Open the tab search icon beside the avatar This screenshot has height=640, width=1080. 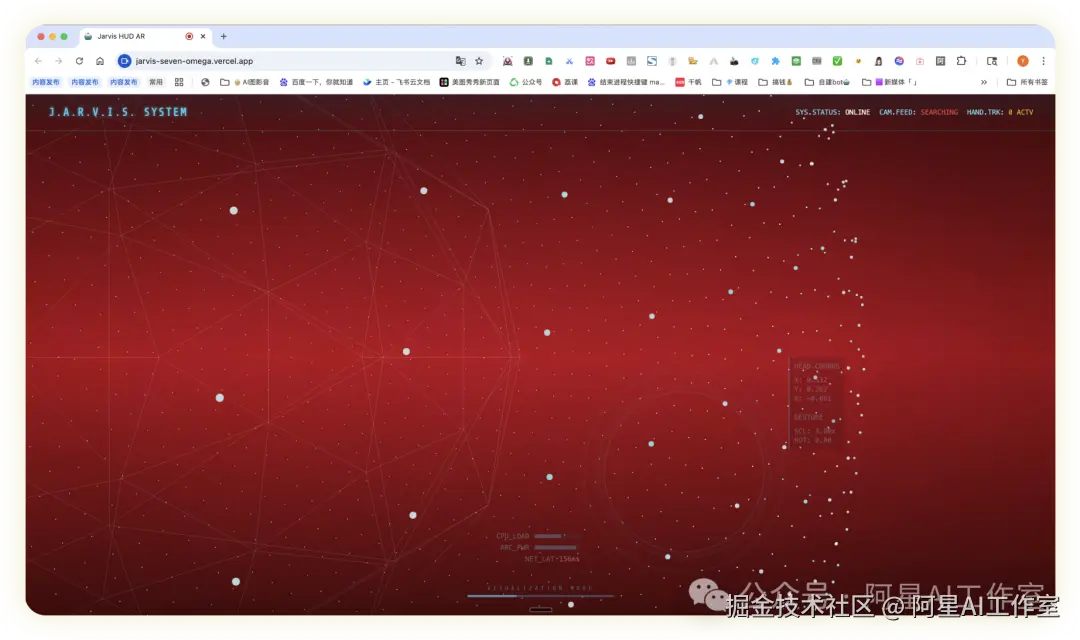click(992, 61)
